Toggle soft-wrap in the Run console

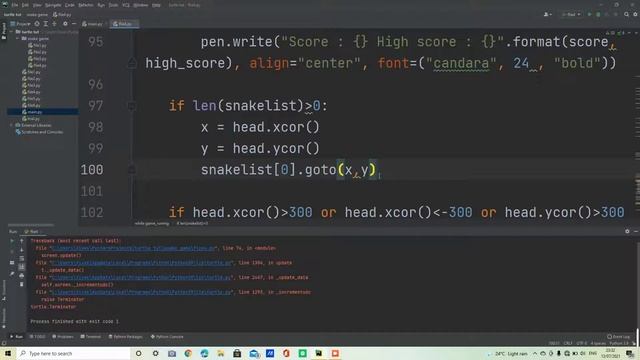22,258
